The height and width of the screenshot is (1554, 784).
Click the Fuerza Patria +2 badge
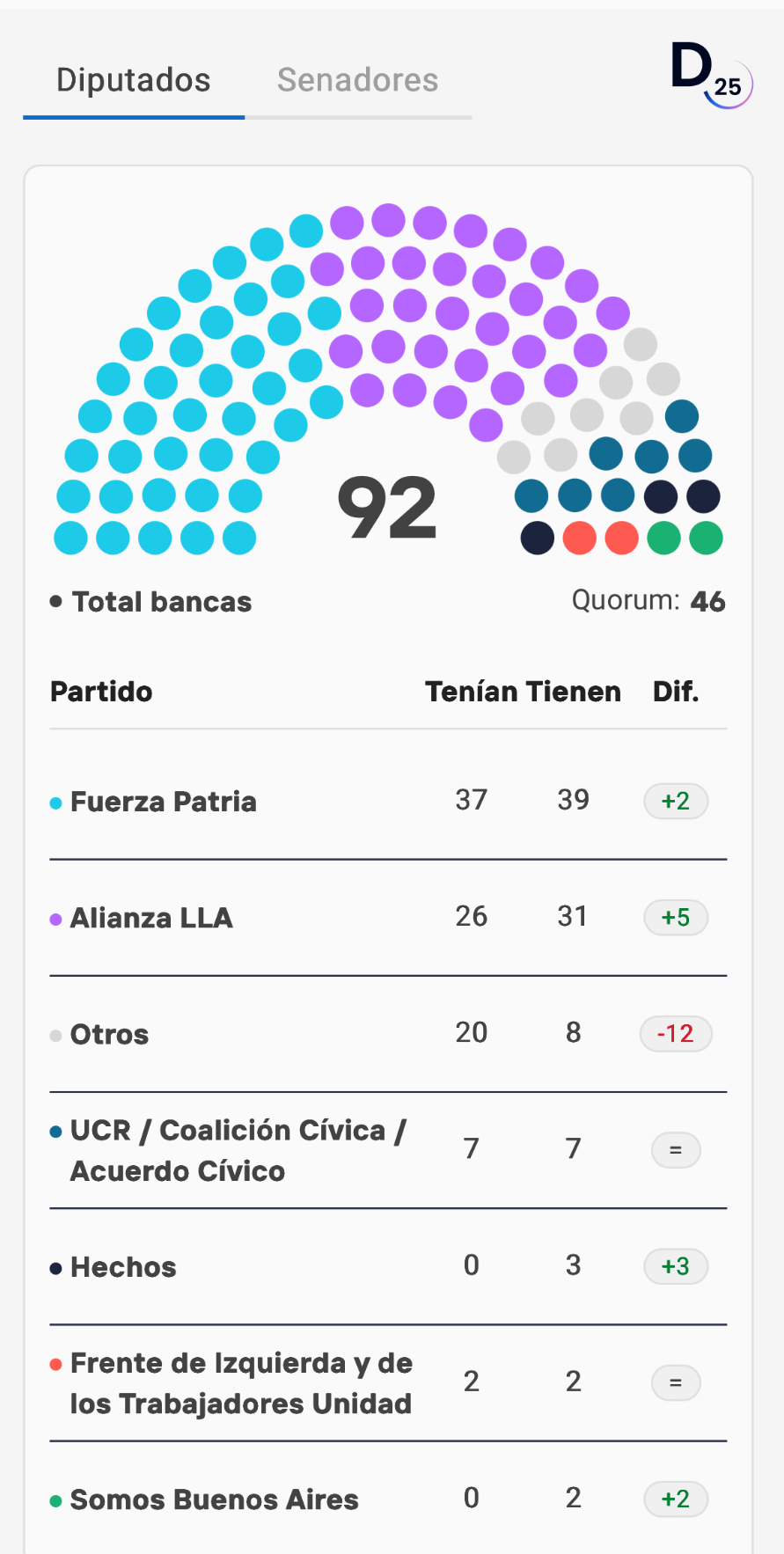click(x=676, y=801)
